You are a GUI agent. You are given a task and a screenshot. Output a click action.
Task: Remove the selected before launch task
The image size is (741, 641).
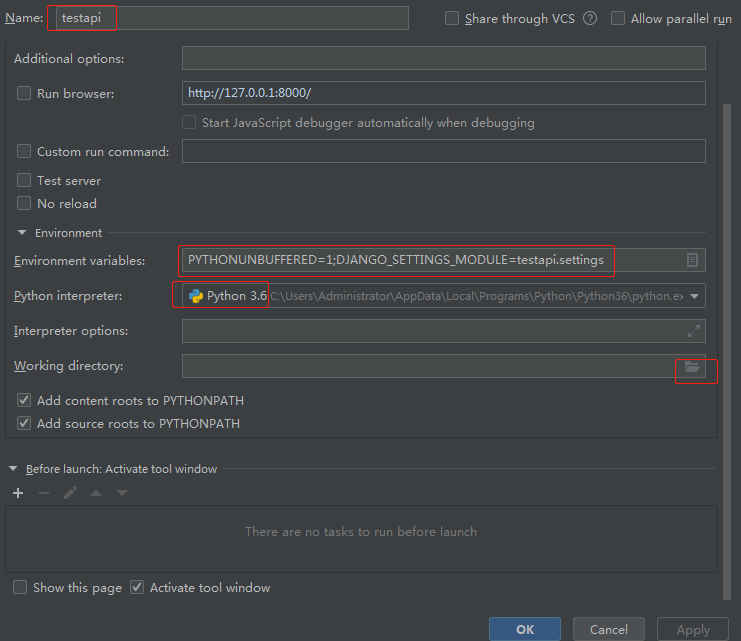pyautogui.click(x=44, y=493)
